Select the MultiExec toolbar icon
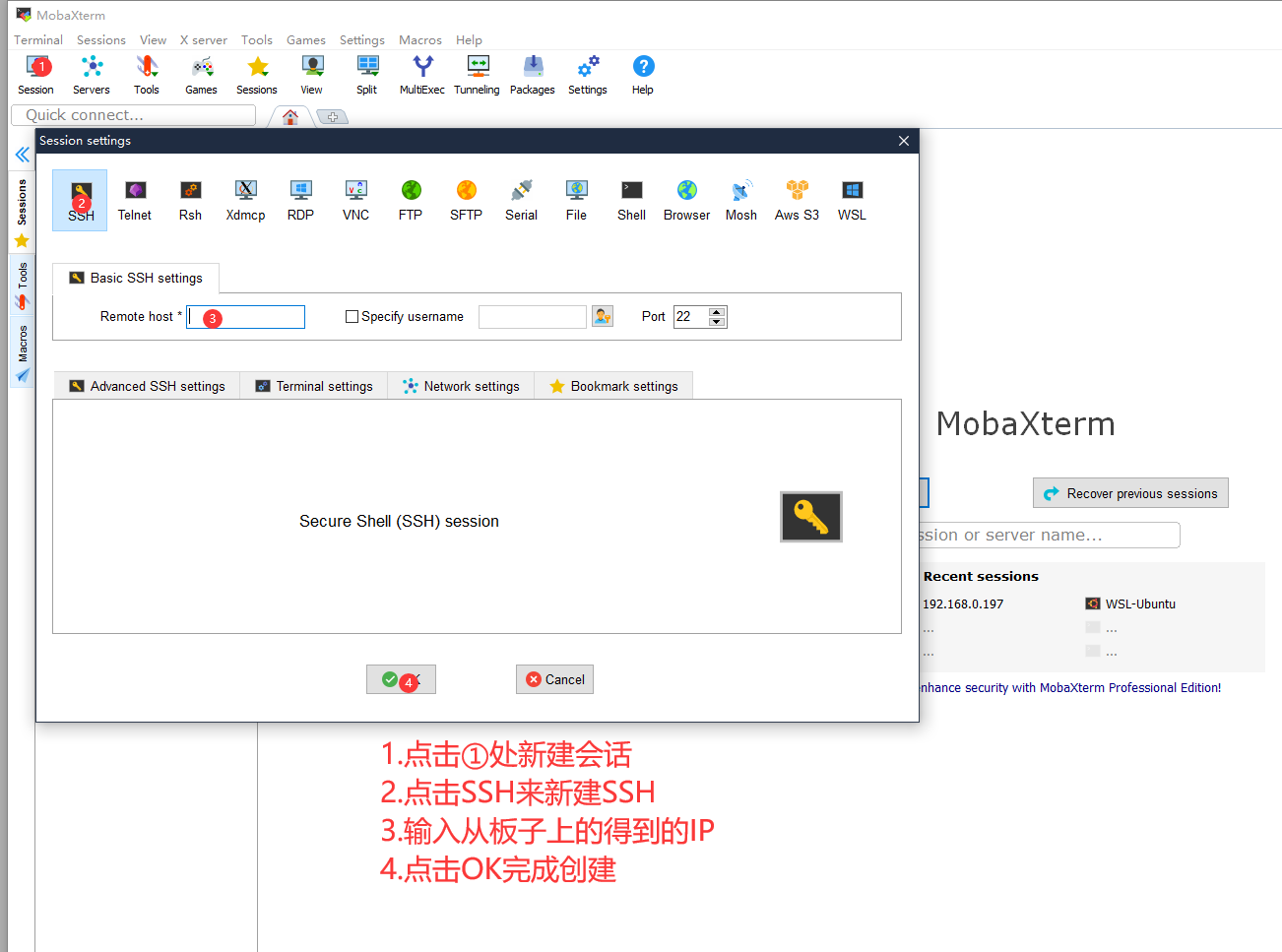The height and width of the screenshot is (952, 1282). point(422,75)
